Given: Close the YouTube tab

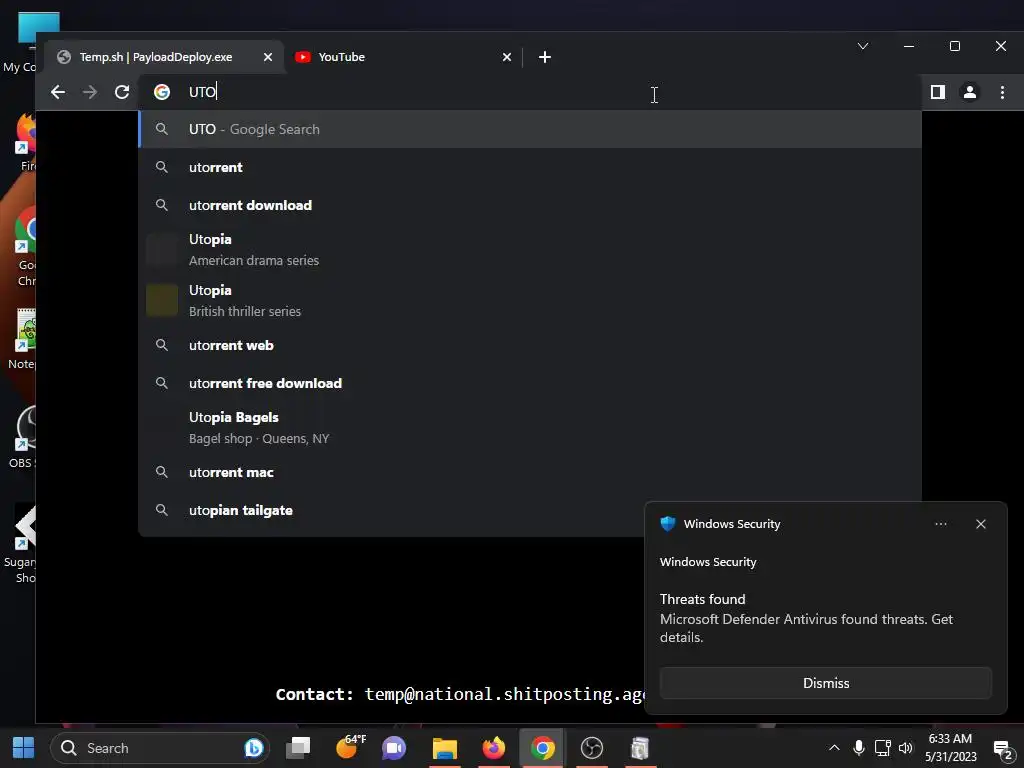Looking at the screenshot, I should tap(507, 57).
